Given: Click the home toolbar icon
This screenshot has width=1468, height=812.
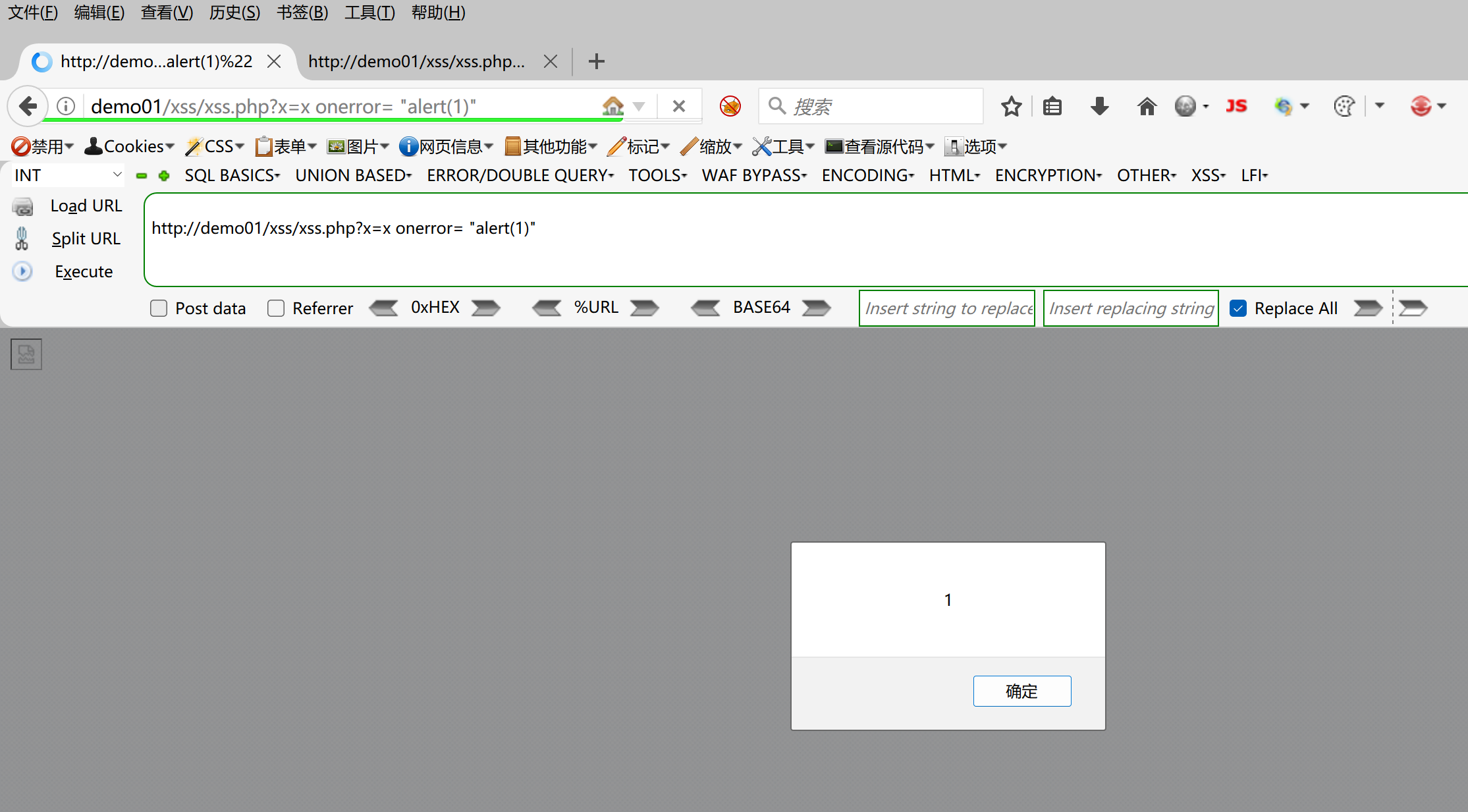Looking at the screenshot, I should pos(1147,106).
